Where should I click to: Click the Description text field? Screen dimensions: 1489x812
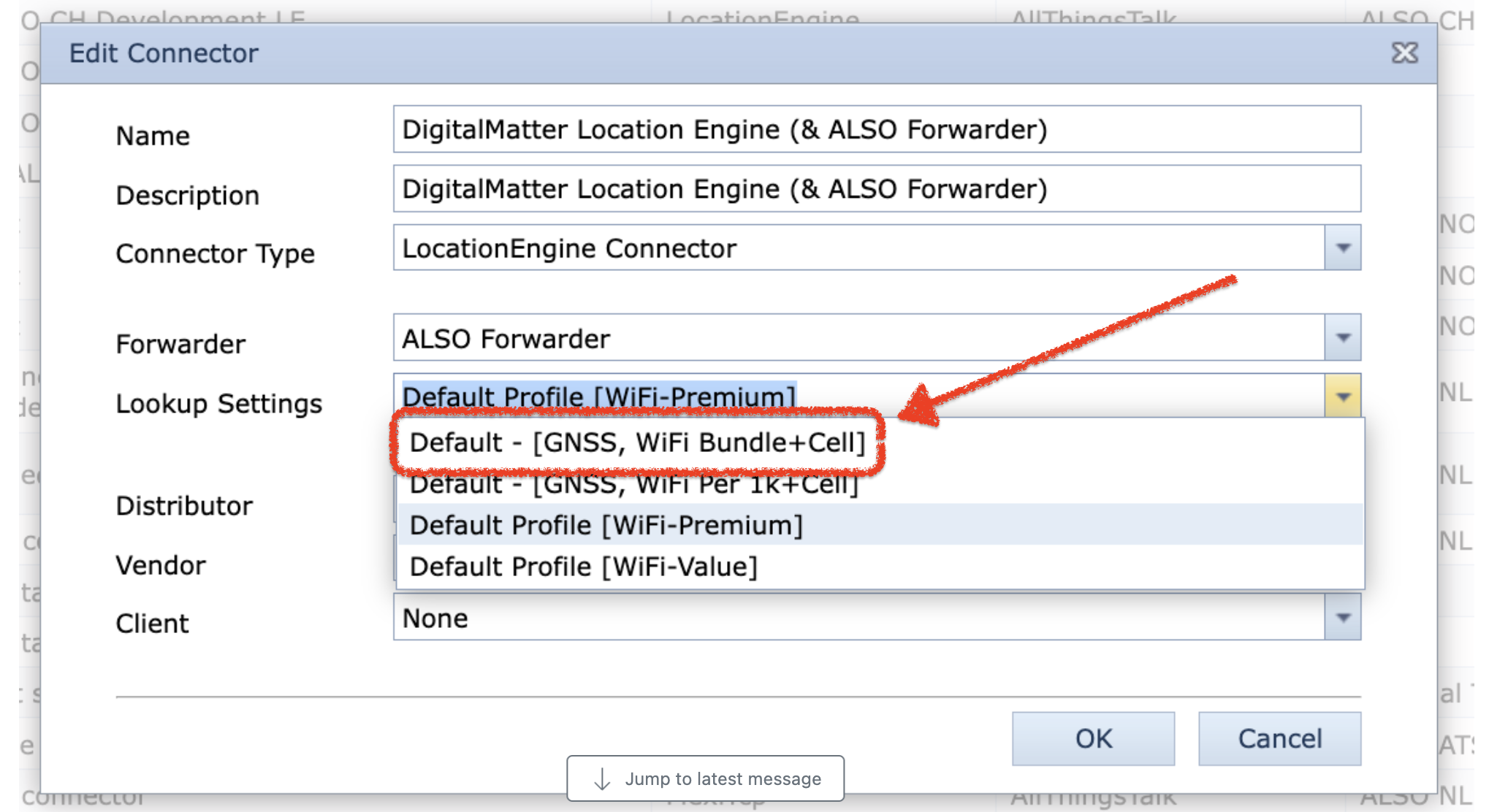pos(876,189)
